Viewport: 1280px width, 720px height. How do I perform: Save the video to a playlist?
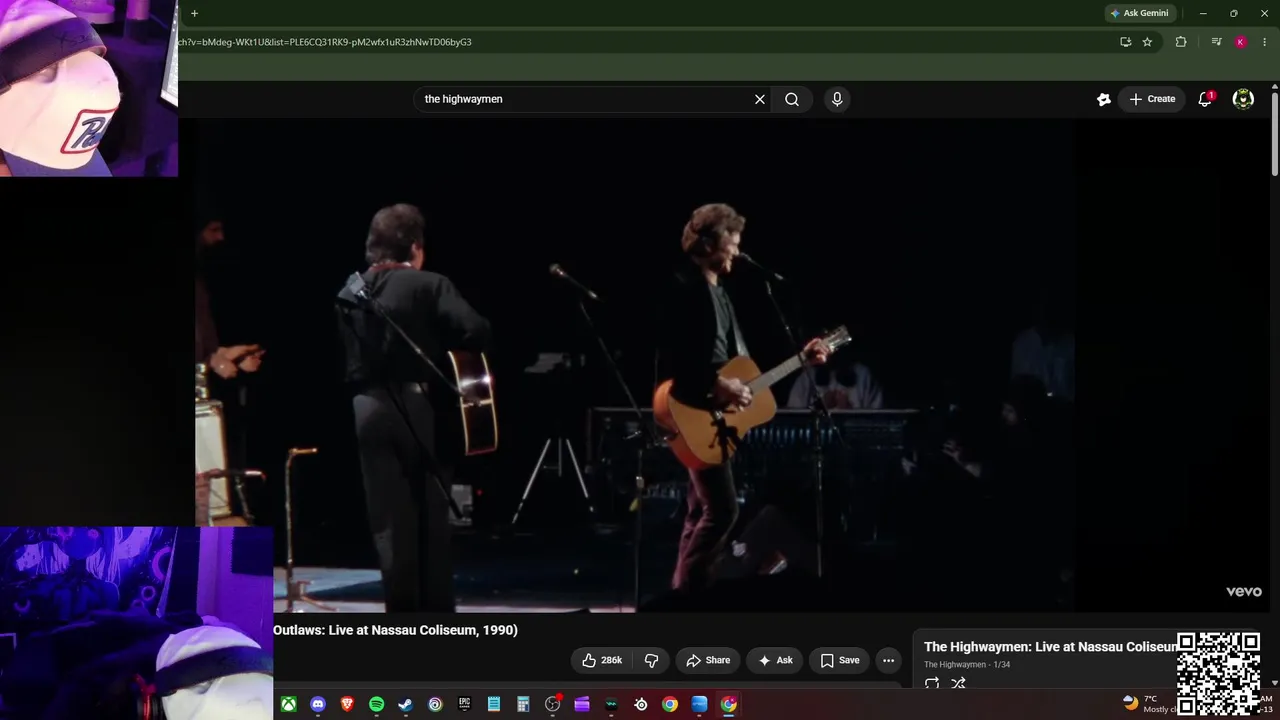(x=840, y=660)
